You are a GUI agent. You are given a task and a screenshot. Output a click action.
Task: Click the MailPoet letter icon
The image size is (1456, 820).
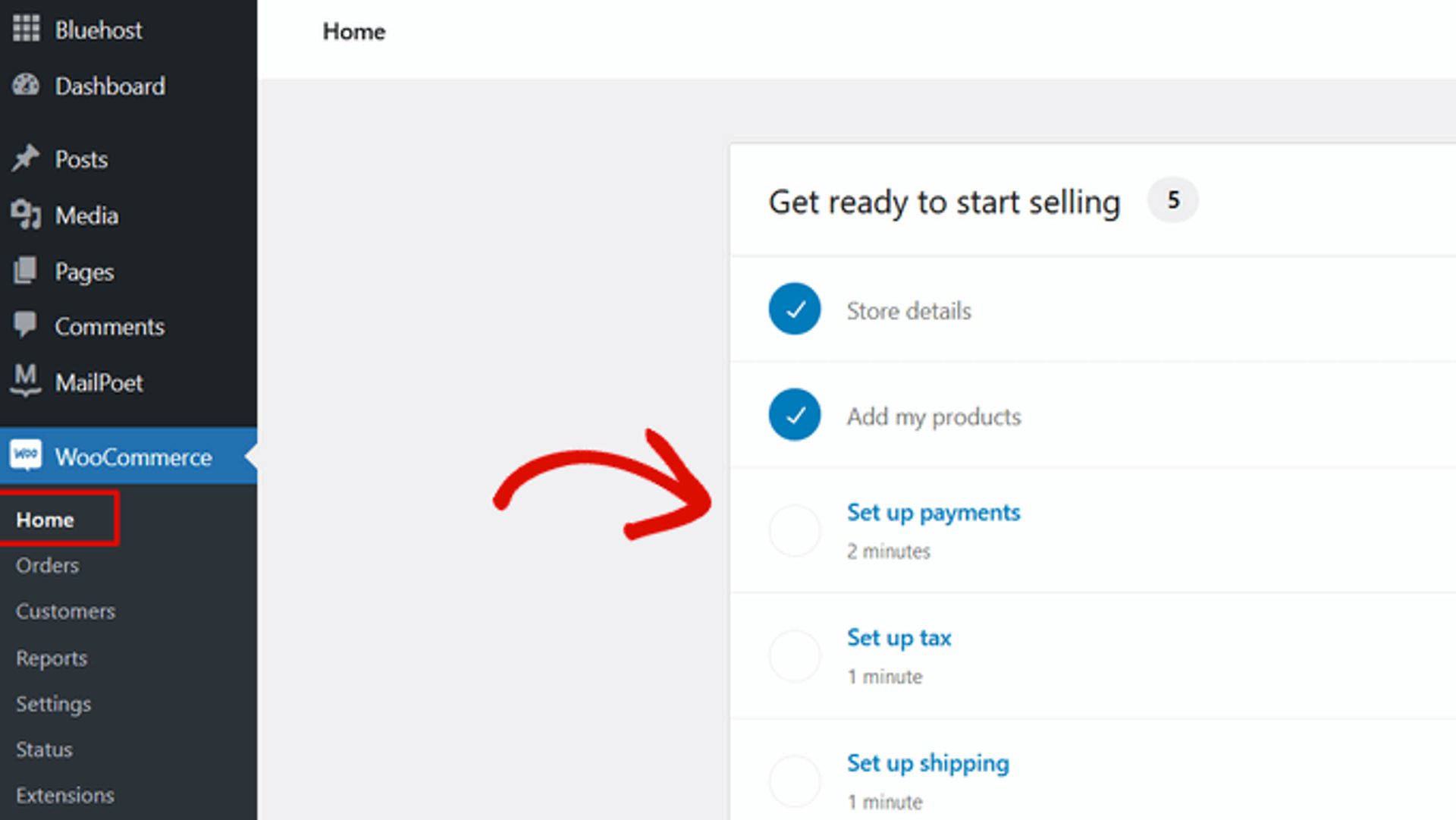coord(26,382)
